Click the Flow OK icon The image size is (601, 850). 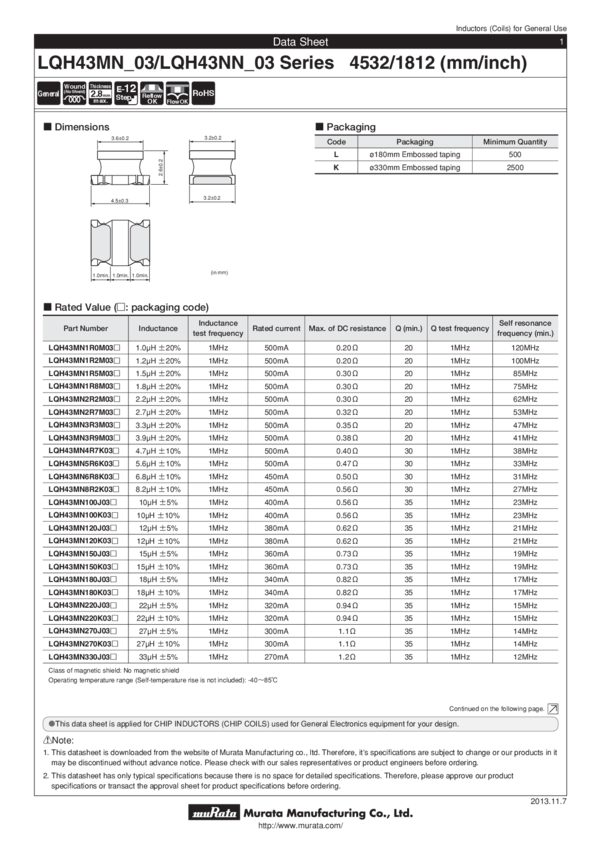tap(177, 94)
